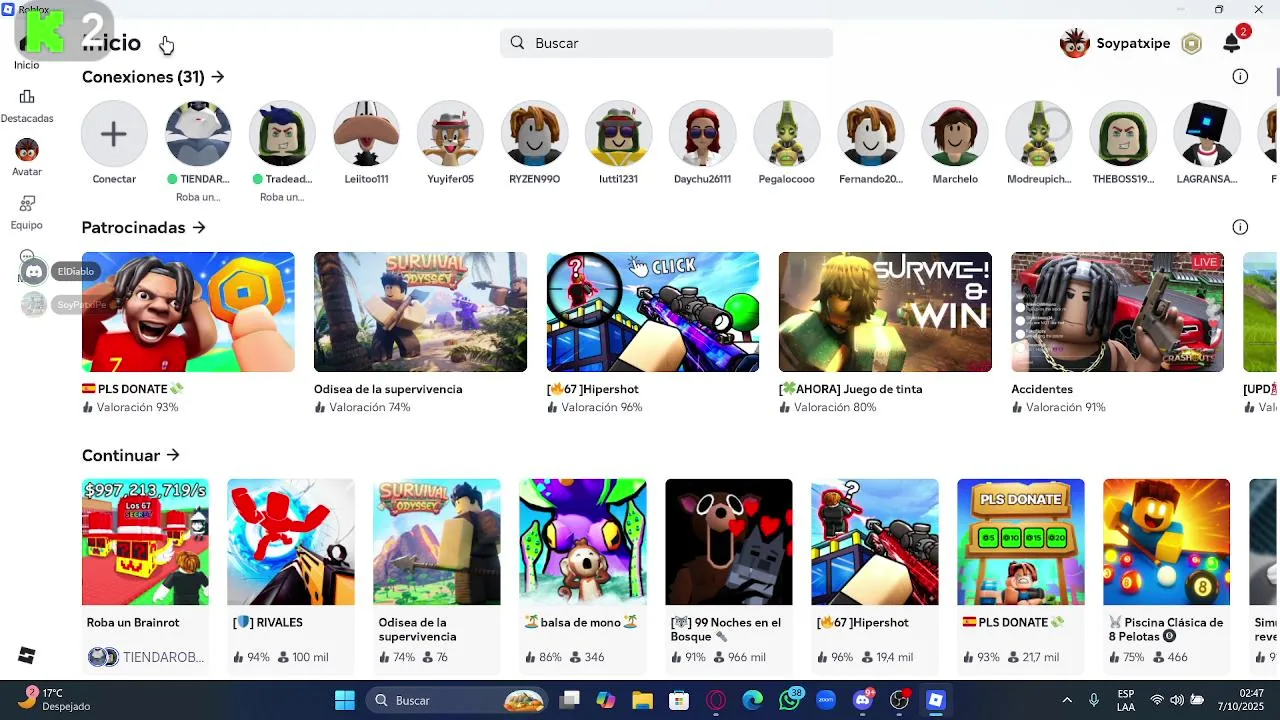Click the taskbar Buscar search box
Viewport: 1280px width, 720px height.
(x=457, y=700)
